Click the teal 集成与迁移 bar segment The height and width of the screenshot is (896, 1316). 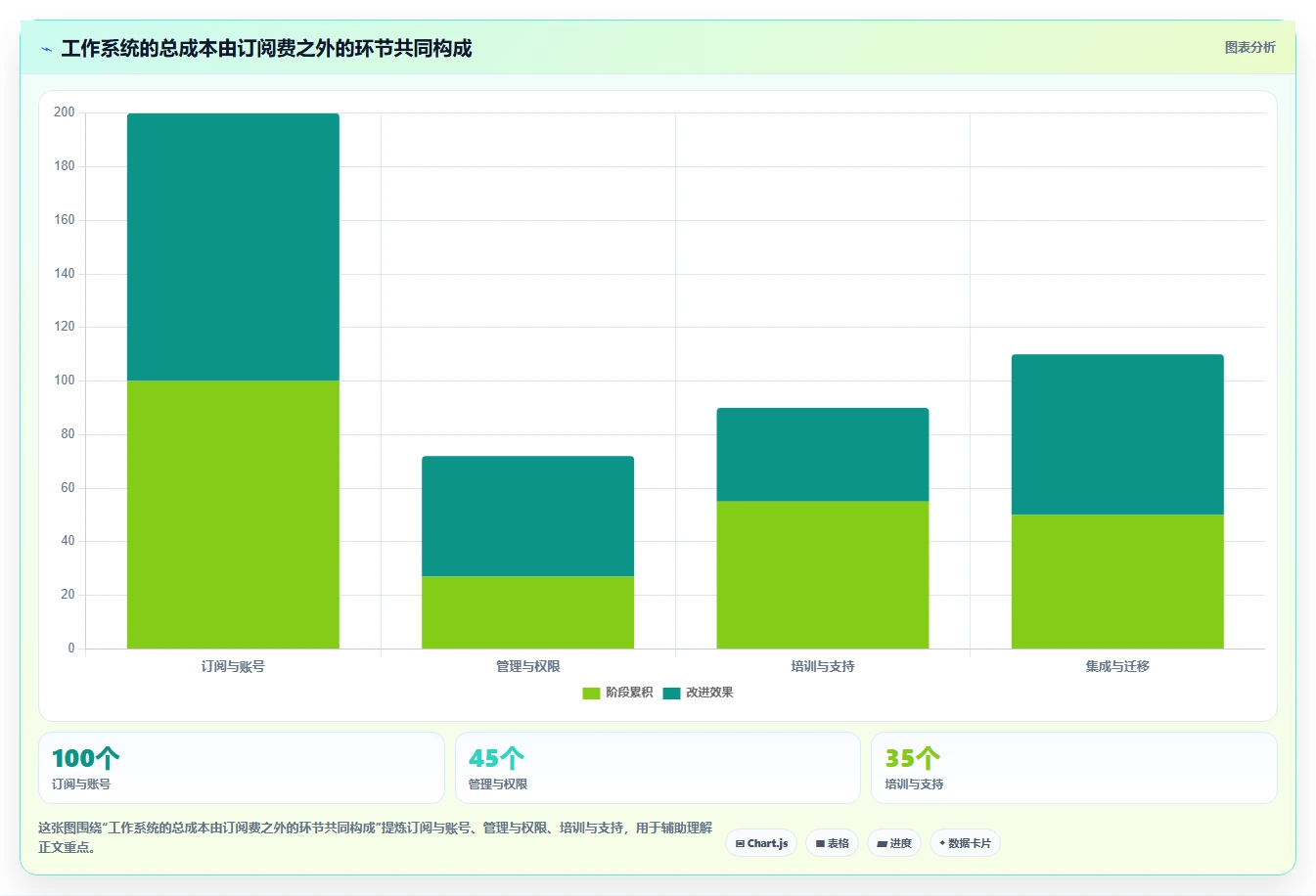[1117, 434]
